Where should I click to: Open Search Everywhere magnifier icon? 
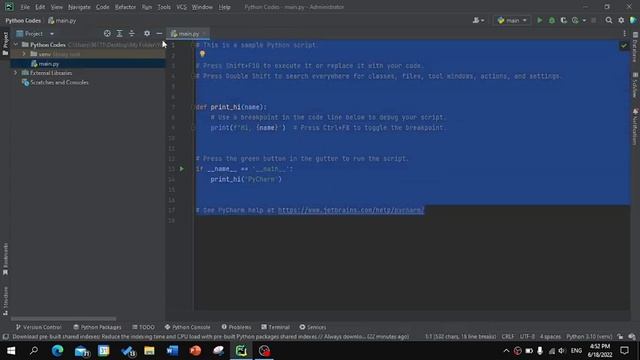pos(609,20)
